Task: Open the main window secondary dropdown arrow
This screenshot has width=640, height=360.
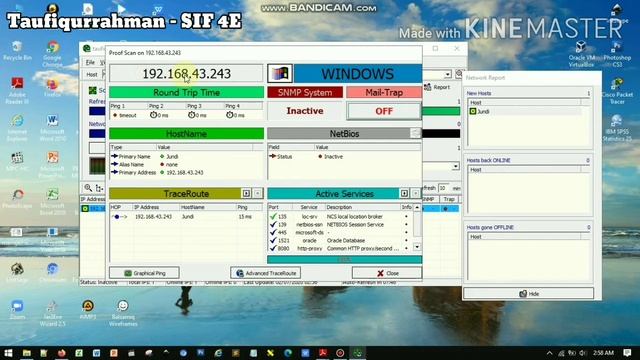Action: point(456,167)
